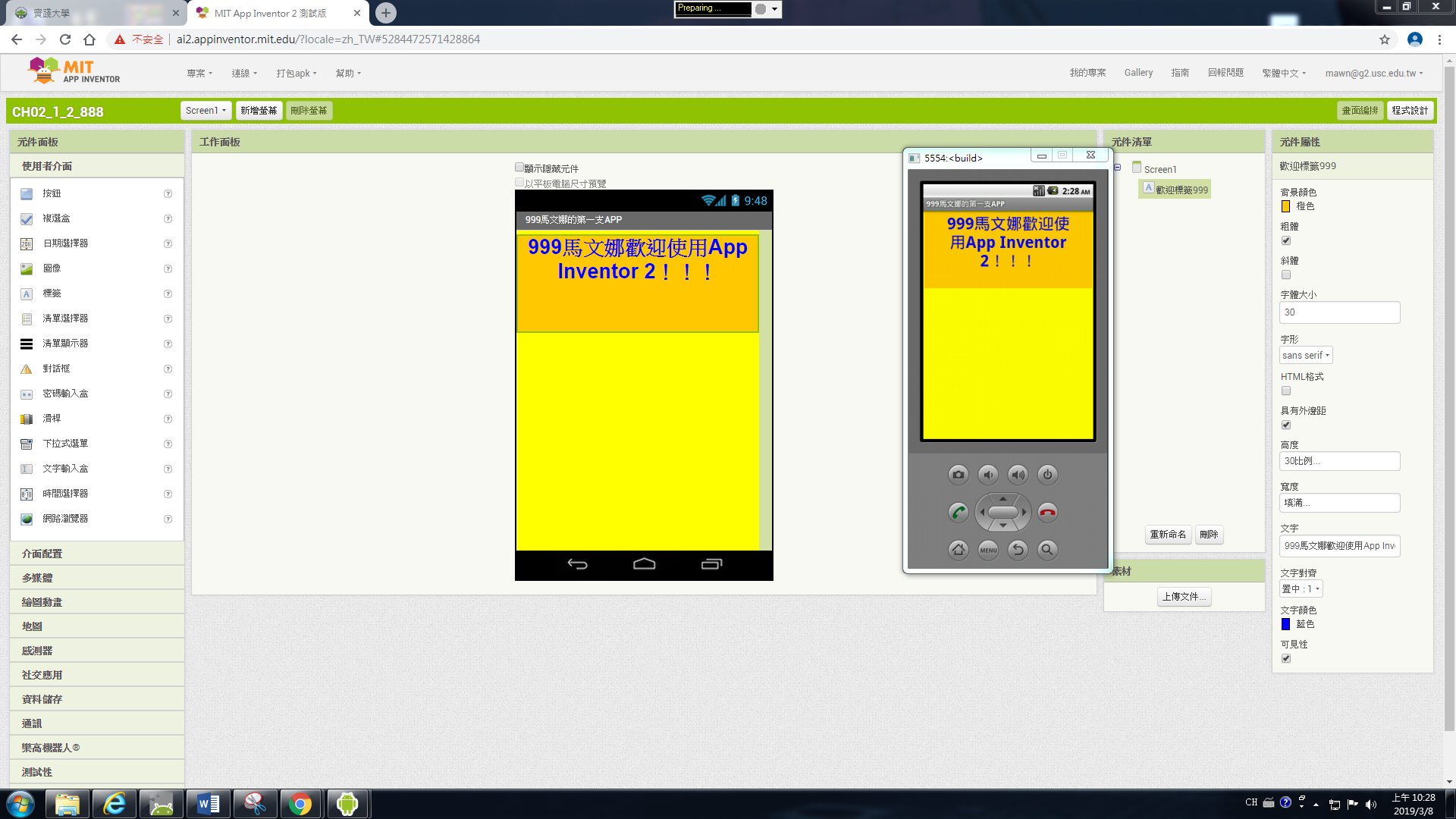Open account email dropdown
Screen dimensions: 1456x819
[x=1374, y=74]
